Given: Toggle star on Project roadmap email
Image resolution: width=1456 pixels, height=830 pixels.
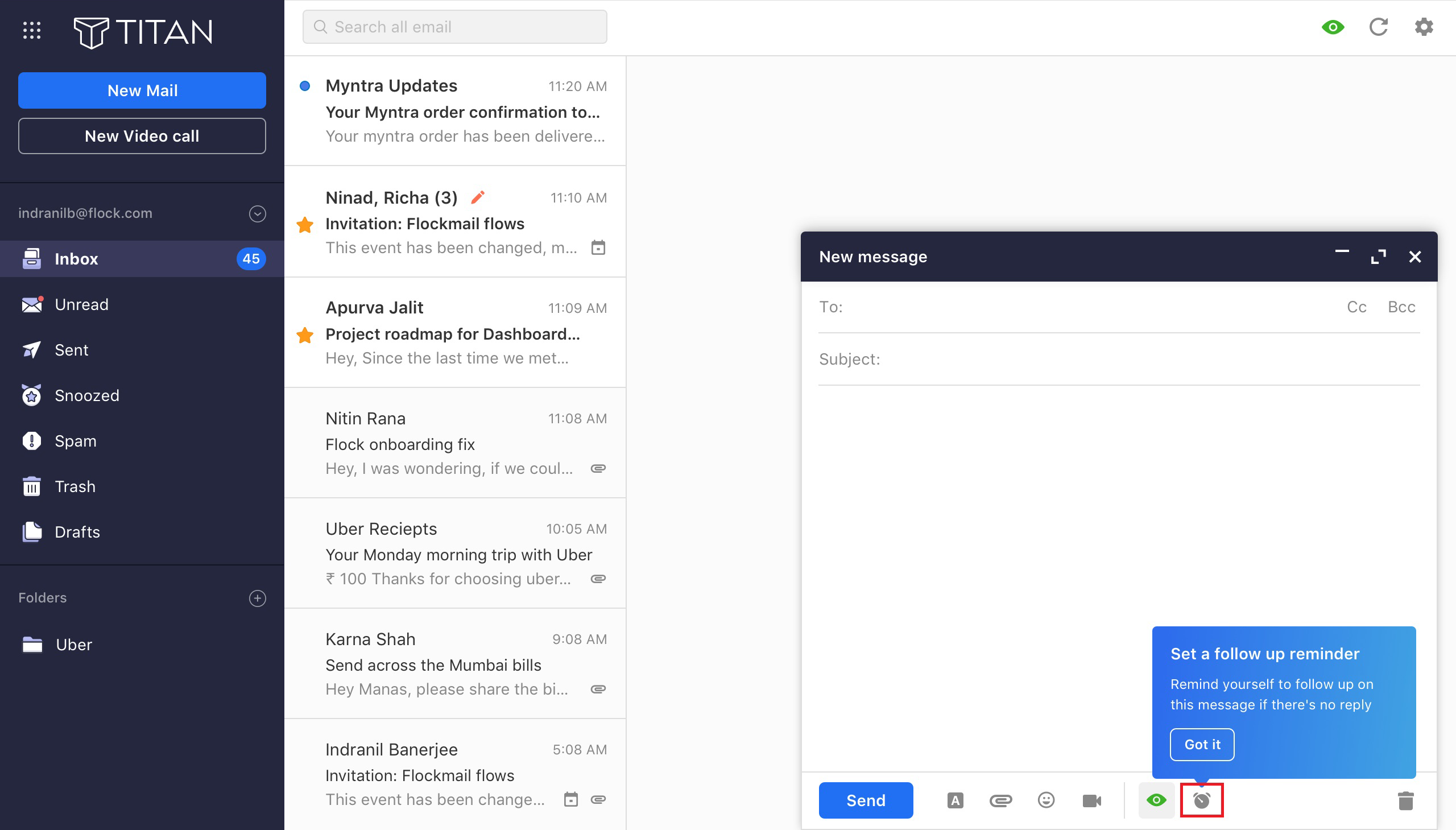Looking at the screenshot, I should [305, 335].
